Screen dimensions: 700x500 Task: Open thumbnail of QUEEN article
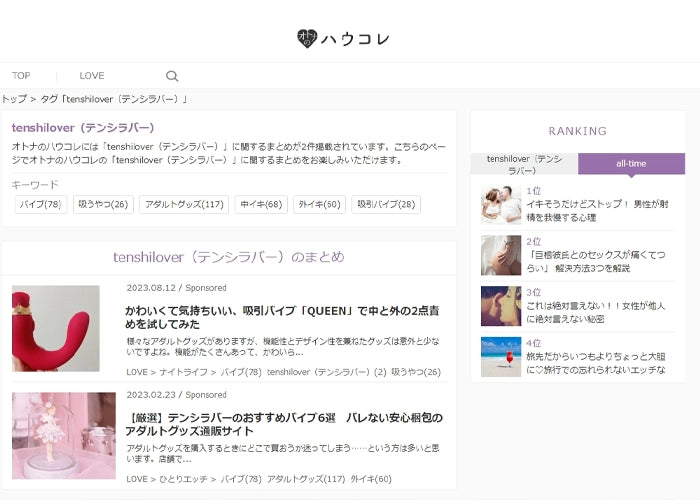click(56, 329)
